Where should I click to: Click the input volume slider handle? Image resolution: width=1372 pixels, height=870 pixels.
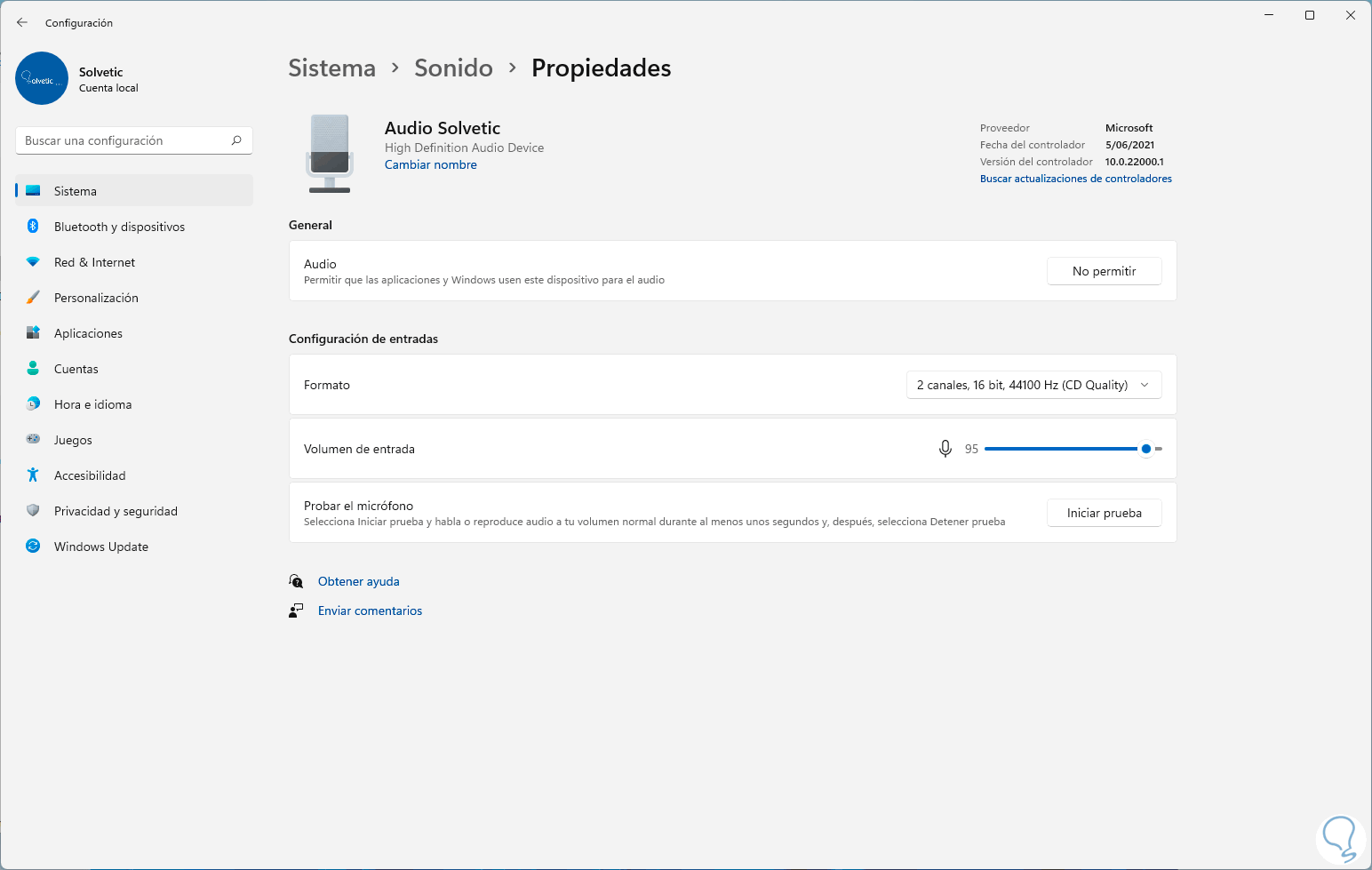(1146, 449)
